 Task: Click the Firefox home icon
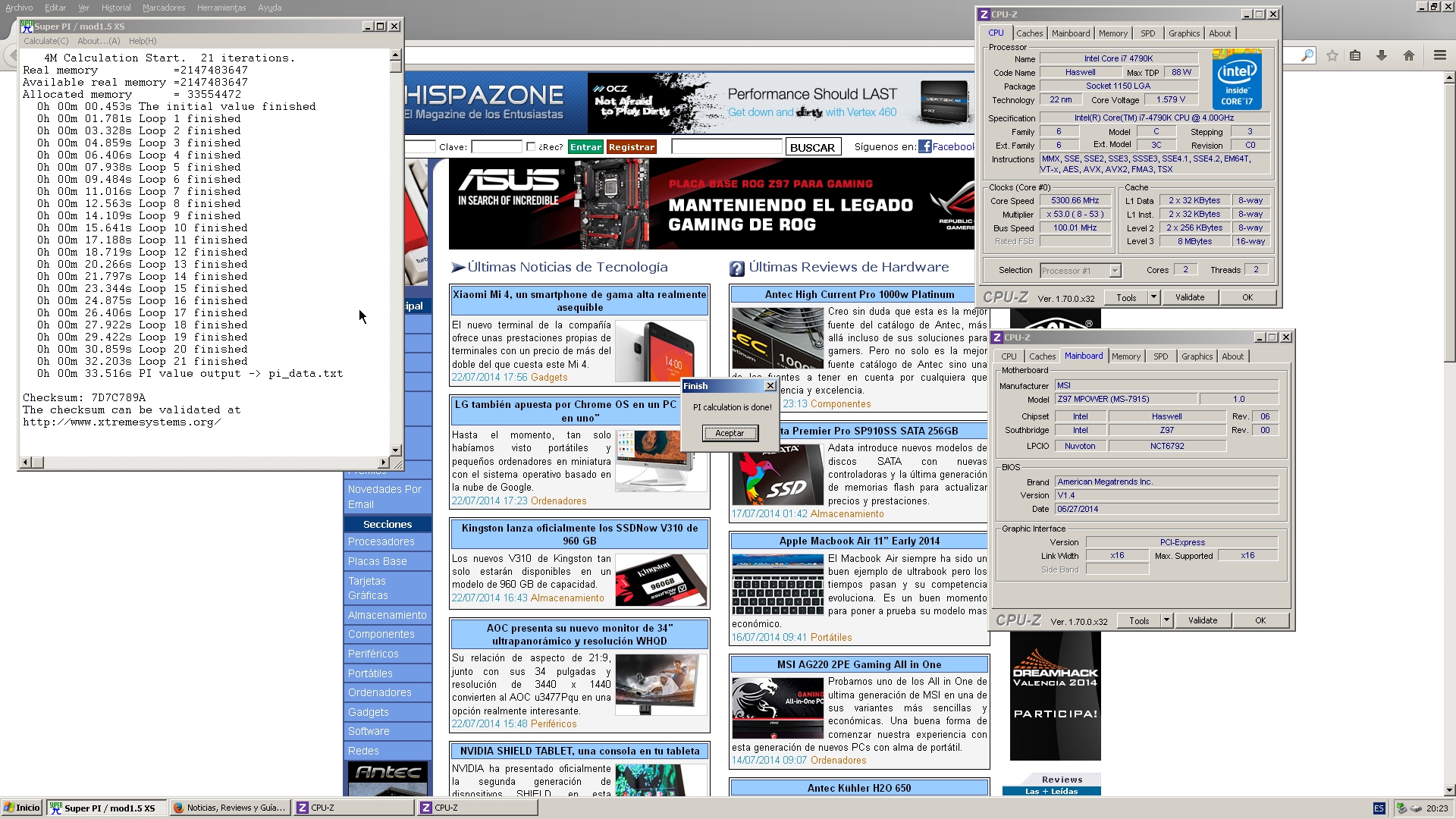(1409, 55)
